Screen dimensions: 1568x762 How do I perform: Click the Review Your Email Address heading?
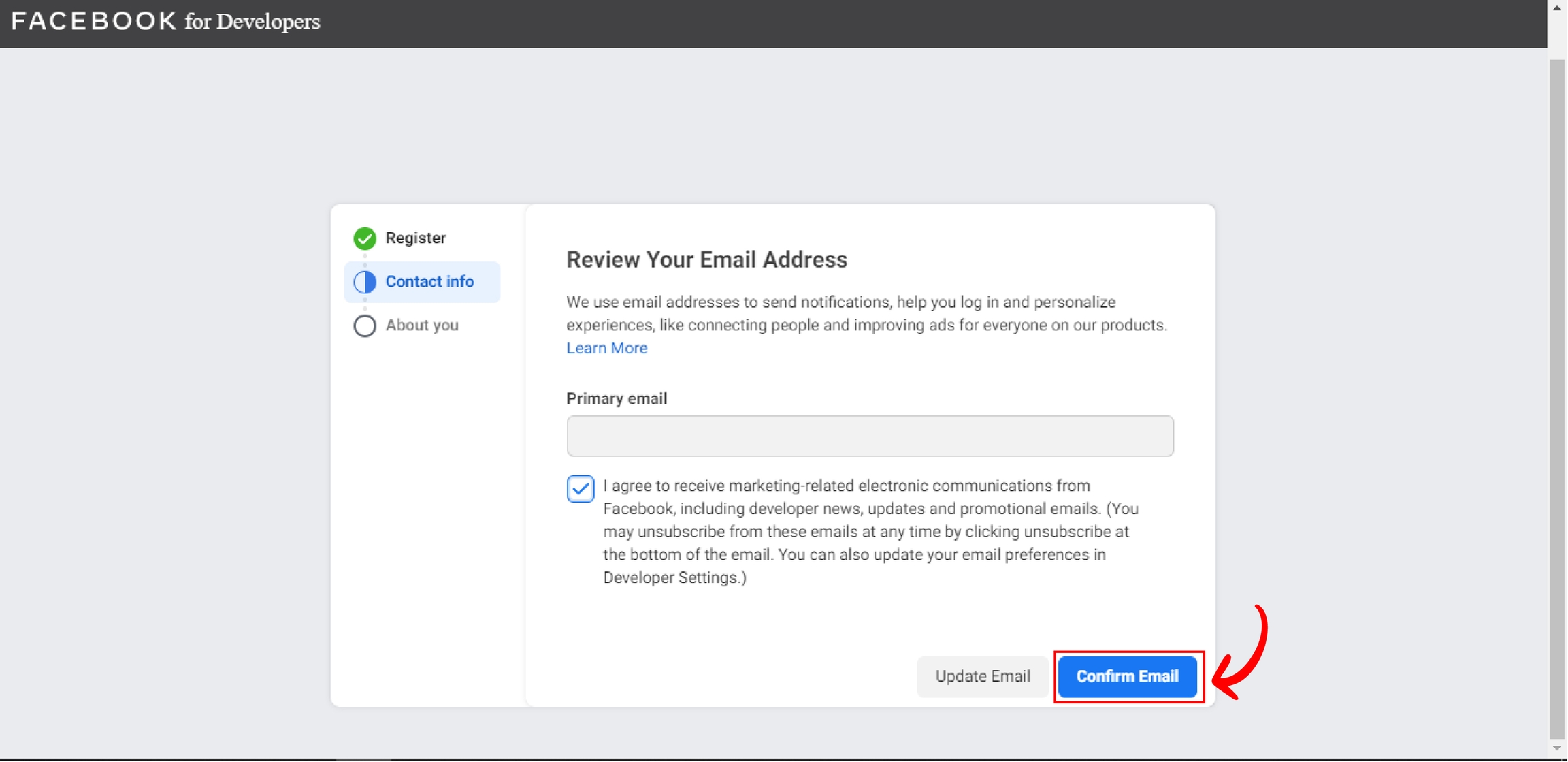click(706, 259)
